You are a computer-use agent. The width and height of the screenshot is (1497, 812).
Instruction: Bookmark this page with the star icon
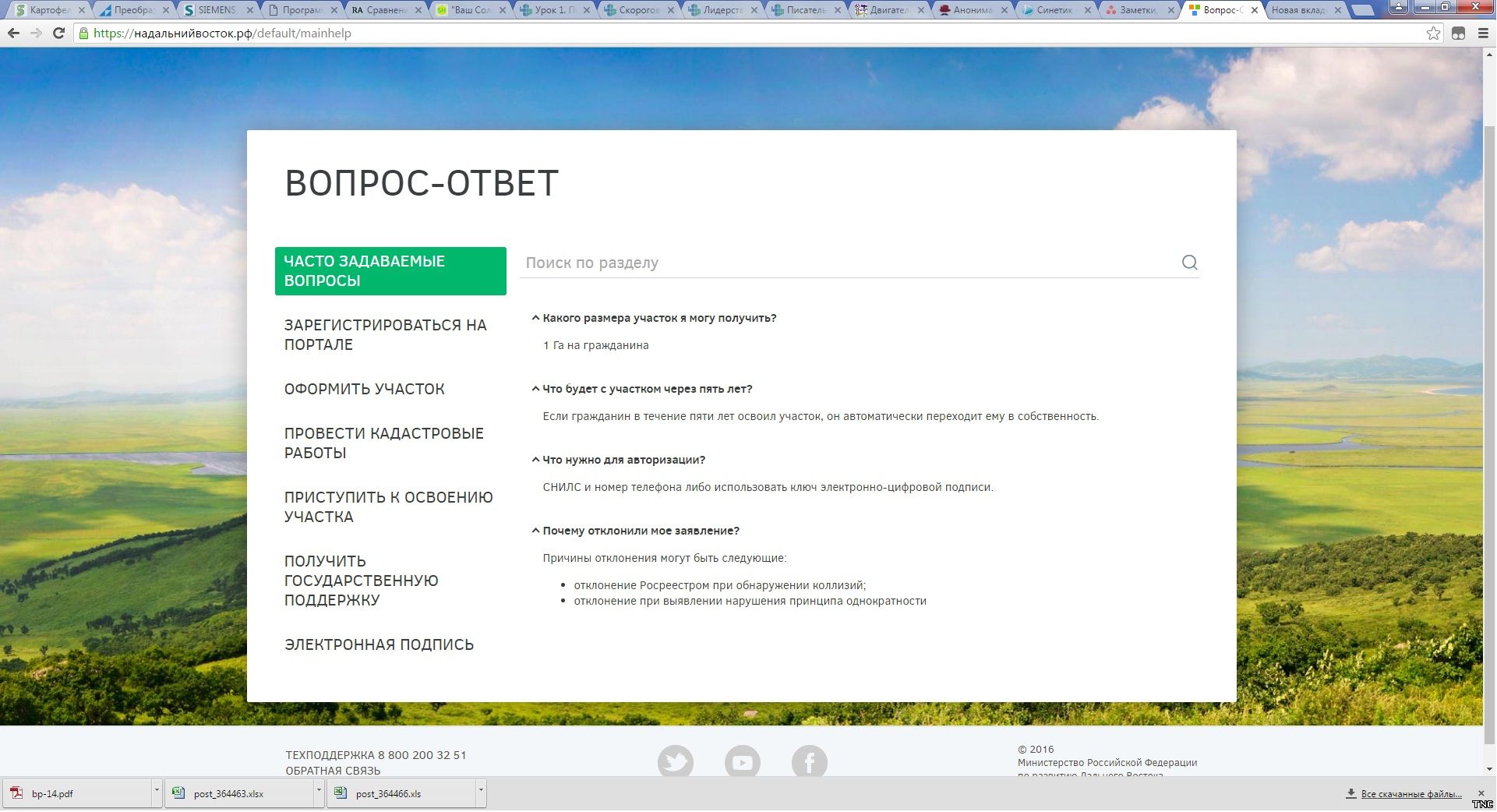(x=1433, y=34)
